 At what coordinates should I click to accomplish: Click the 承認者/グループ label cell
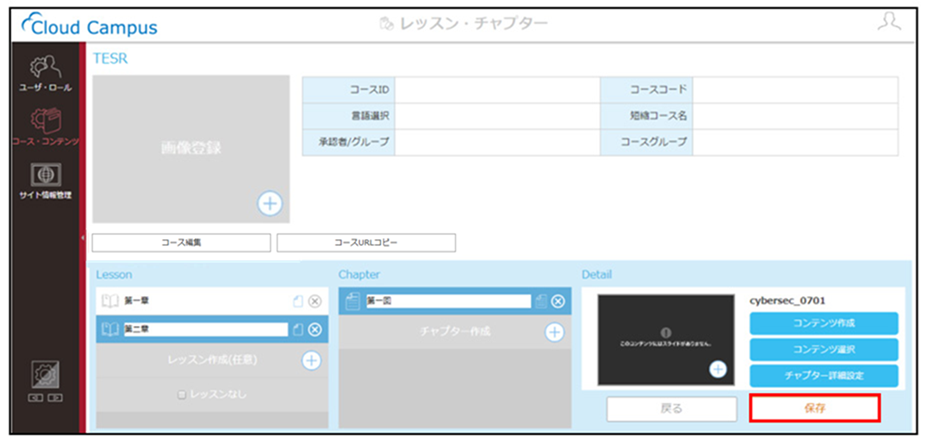tap(349, 142)
